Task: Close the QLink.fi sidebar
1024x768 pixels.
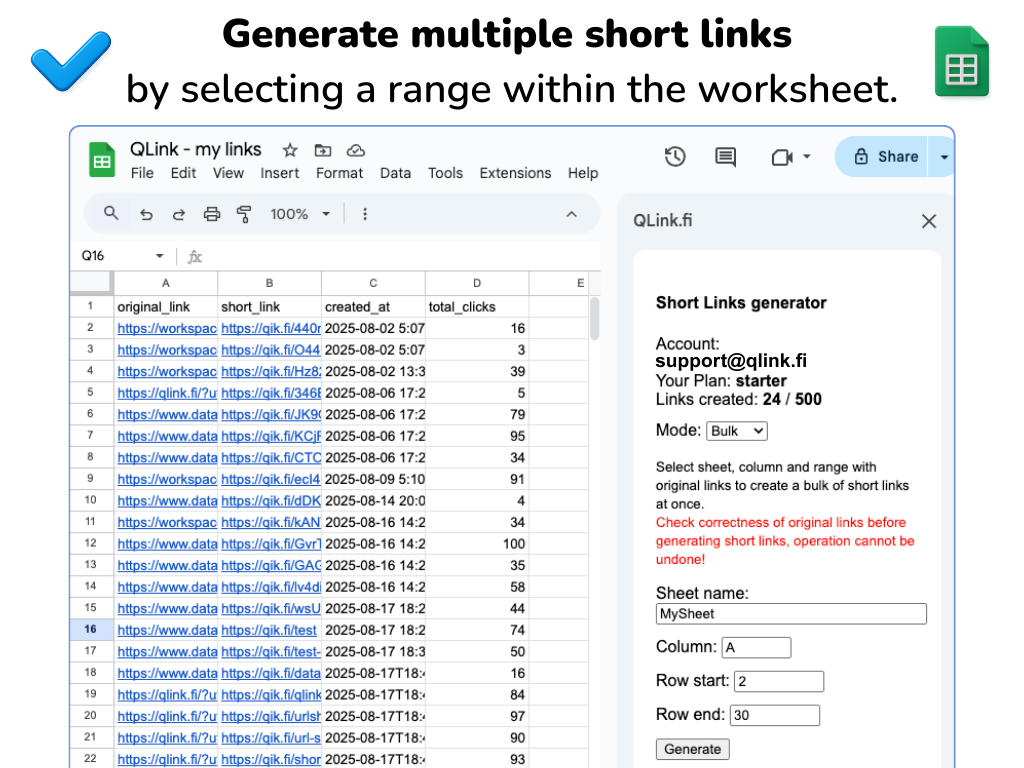Action: (929, 221)
